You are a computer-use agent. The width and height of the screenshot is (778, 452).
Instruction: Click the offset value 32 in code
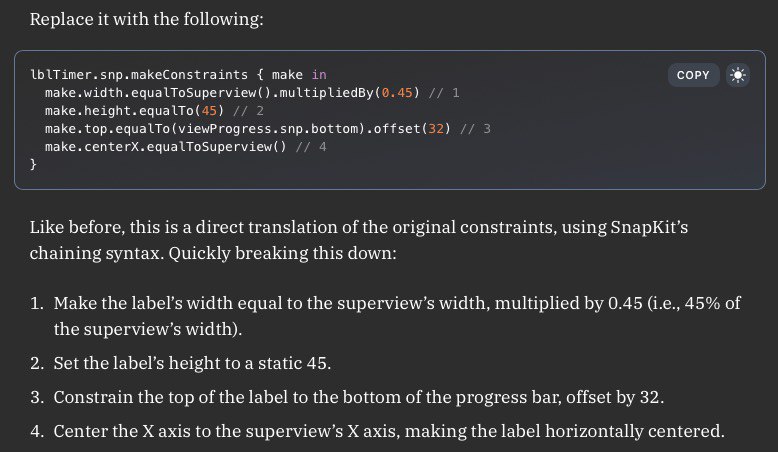pos(436,129)
